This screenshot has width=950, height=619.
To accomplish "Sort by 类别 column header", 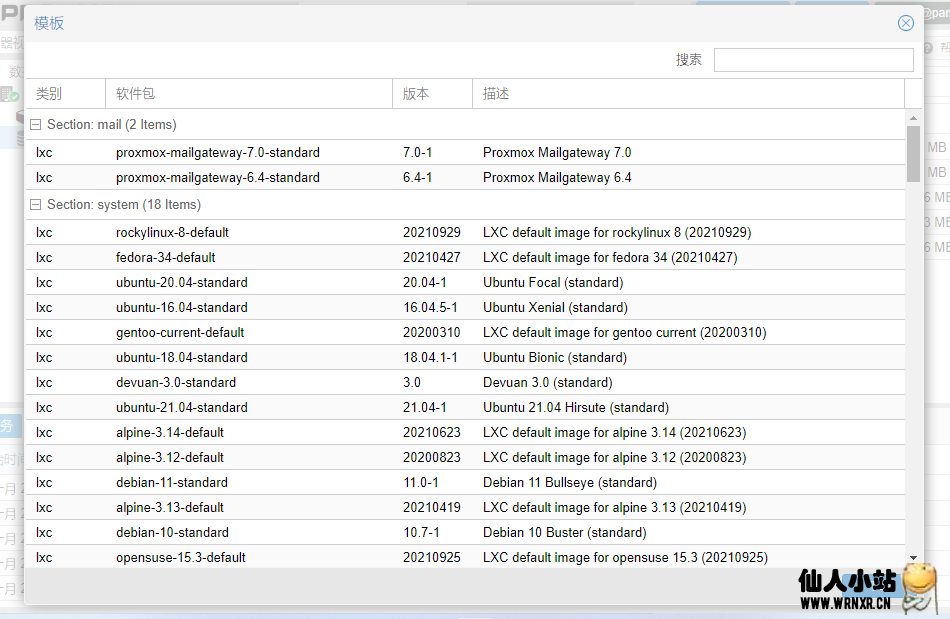I will click(65, 94).
